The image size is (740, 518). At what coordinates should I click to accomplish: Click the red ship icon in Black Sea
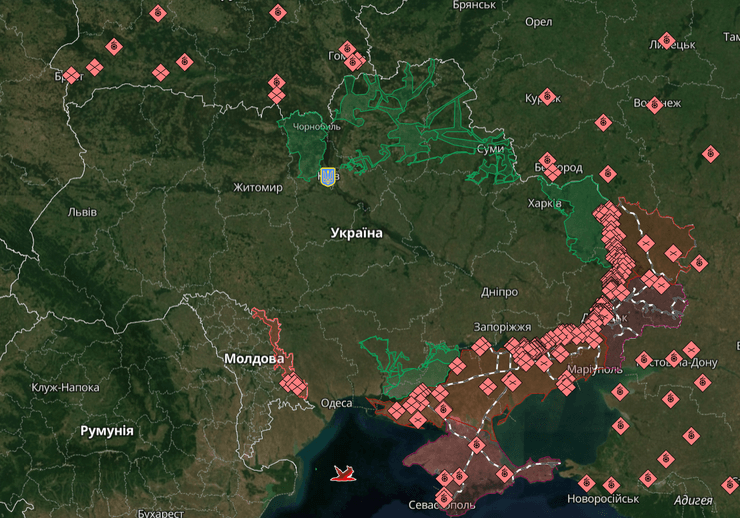(345, 471)
